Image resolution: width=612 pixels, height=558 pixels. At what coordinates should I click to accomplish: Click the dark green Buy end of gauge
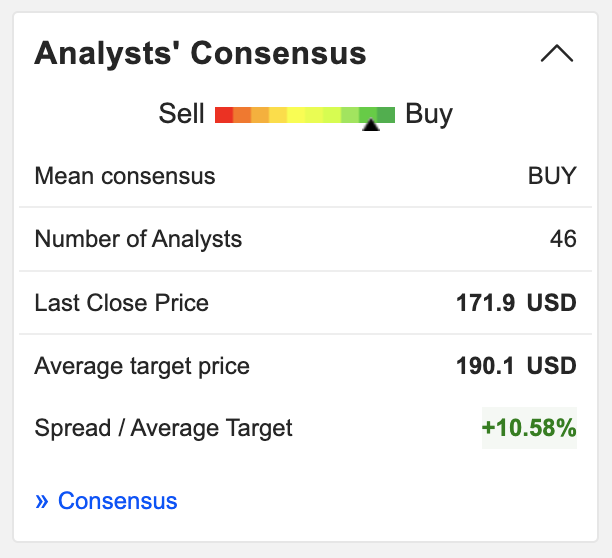pos(386,115)
